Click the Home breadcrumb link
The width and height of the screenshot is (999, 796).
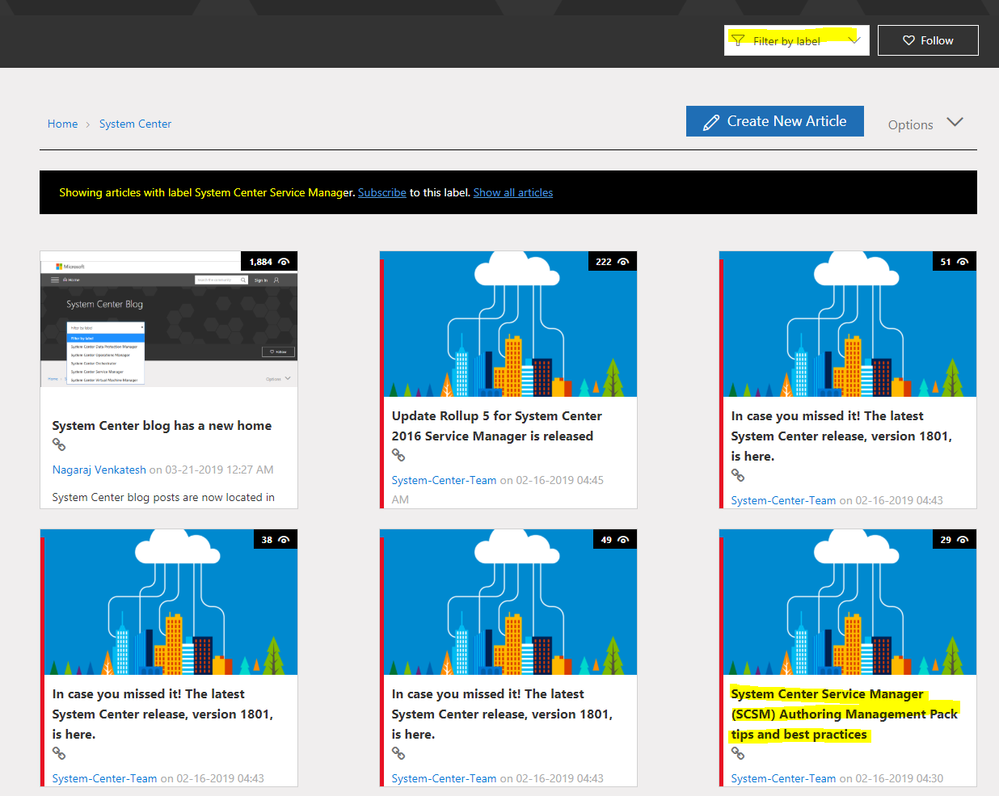(x=62, y=124)
